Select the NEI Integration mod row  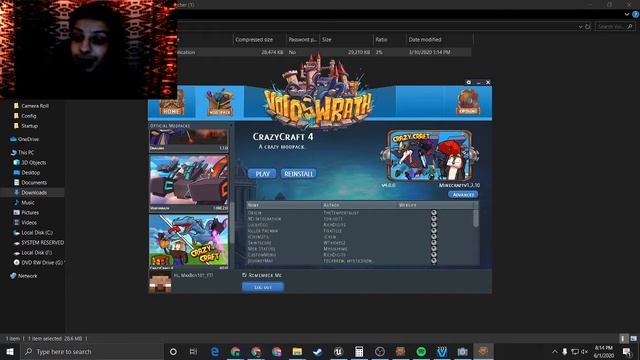click(x=359, y=219)
